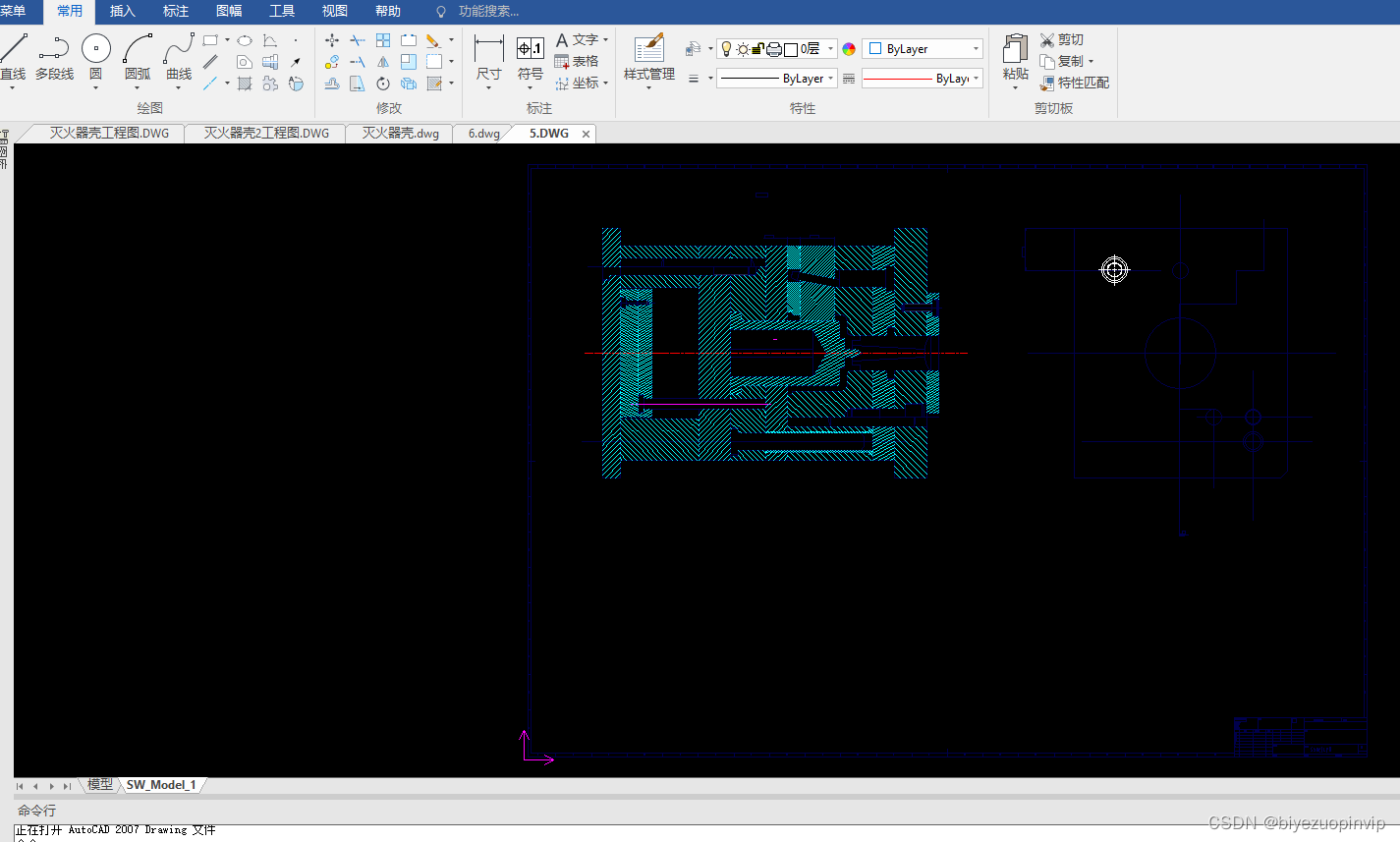Pick the rectangle drawing tool
This screenshot has height=842, width=1400.
[x=210, y=40]
